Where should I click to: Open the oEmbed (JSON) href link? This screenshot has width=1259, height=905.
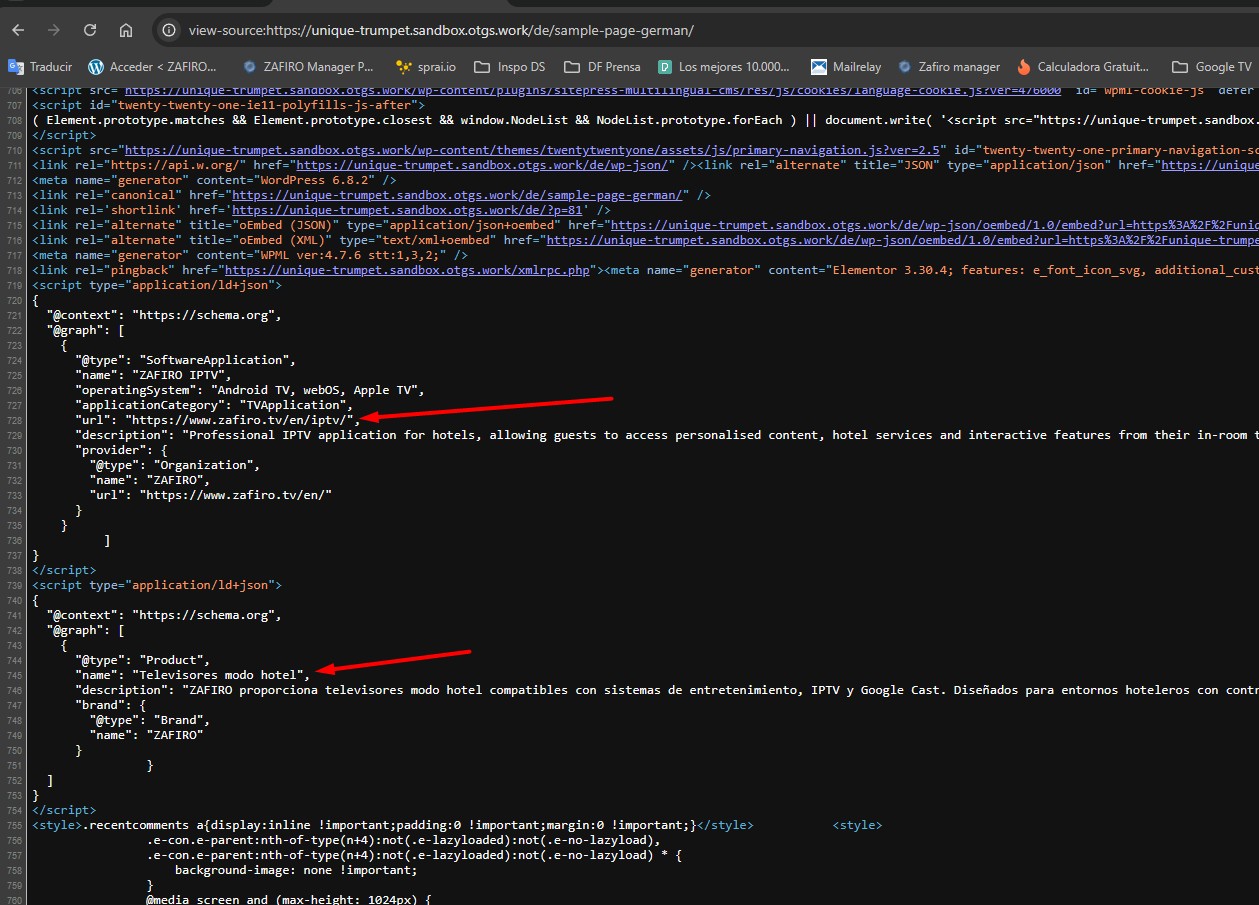934,225
